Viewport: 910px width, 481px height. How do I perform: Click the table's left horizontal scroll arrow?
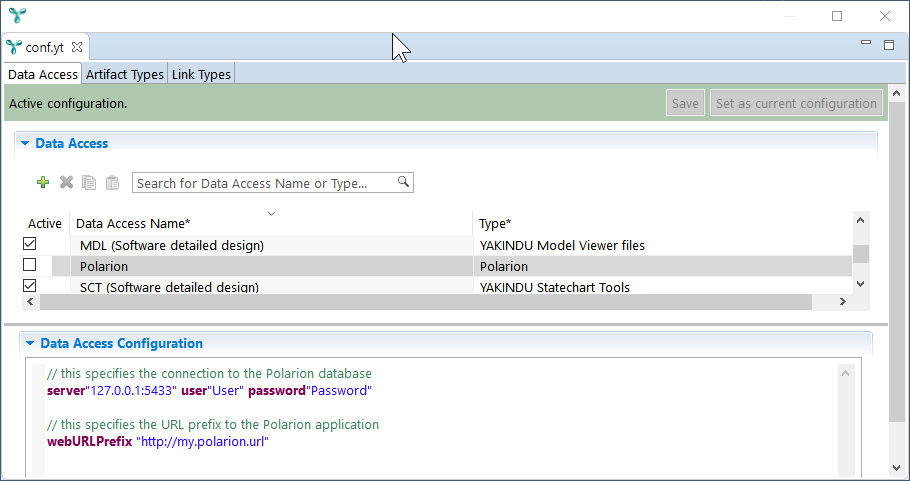pyautogui.click(x=30, y=302)
